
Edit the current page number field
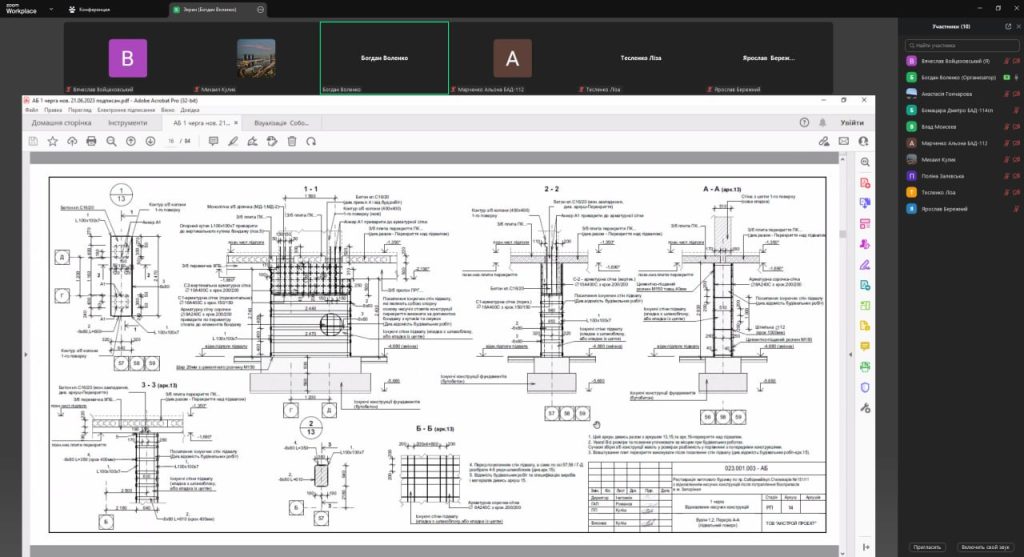[x=170, y=141]
